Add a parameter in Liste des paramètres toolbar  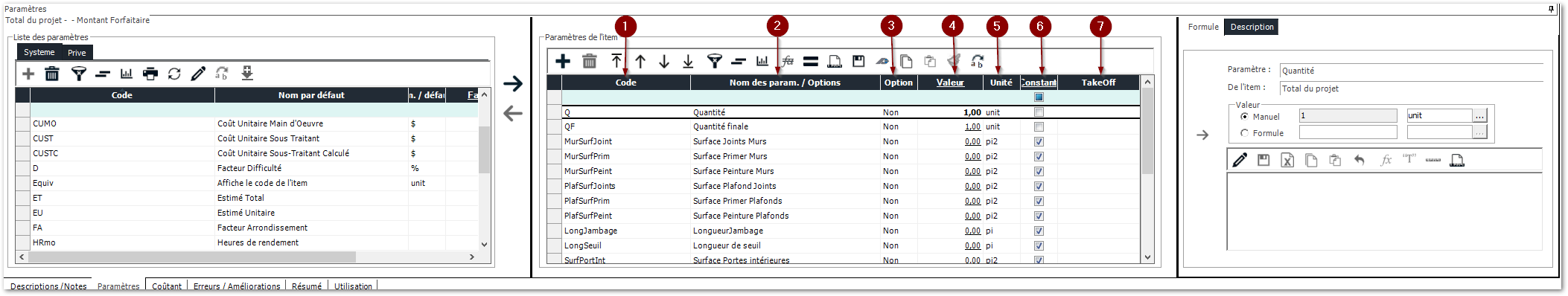click(28, 74)
